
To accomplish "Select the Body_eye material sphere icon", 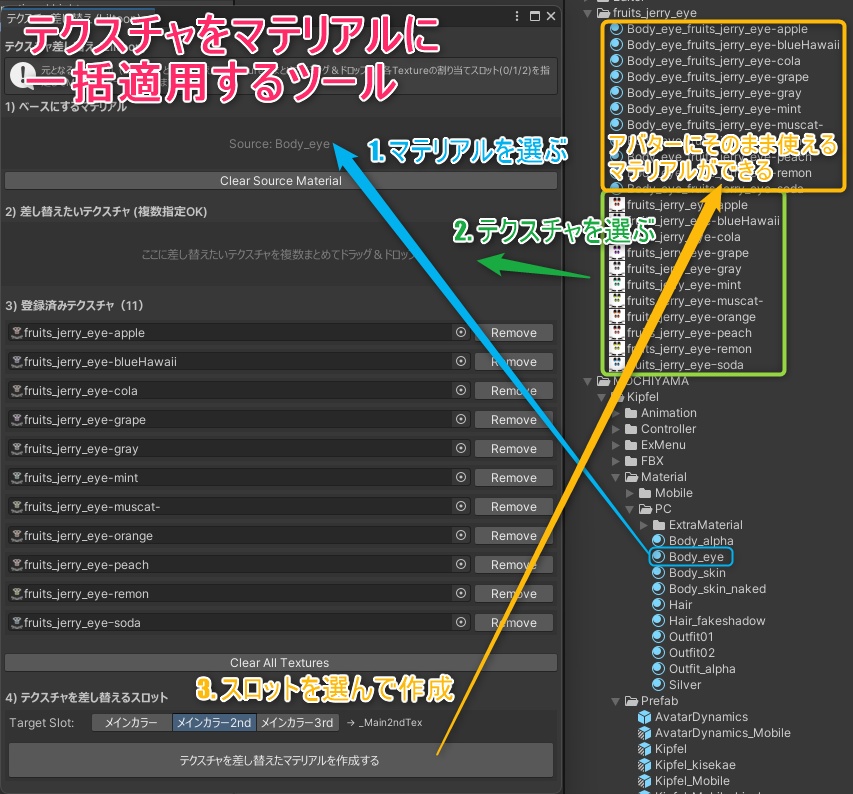I will click(657, 557).
